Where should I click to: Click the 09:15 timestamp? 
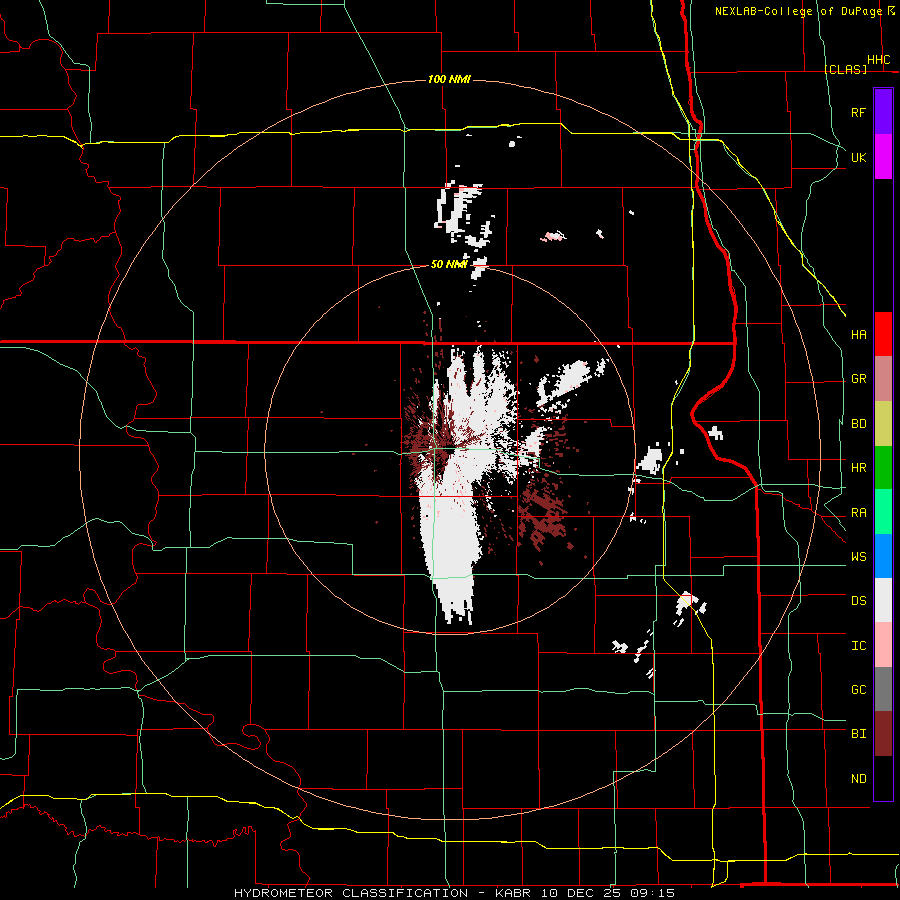[x=651, y=893]
